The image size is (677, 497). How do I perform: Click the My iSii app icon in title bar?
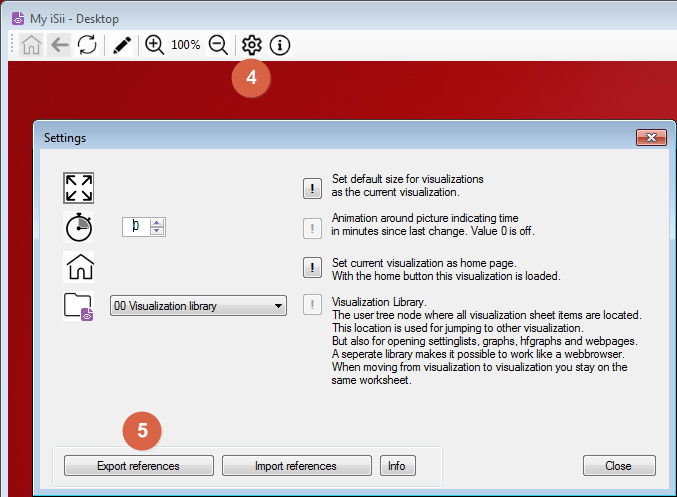tap(18, 19)
